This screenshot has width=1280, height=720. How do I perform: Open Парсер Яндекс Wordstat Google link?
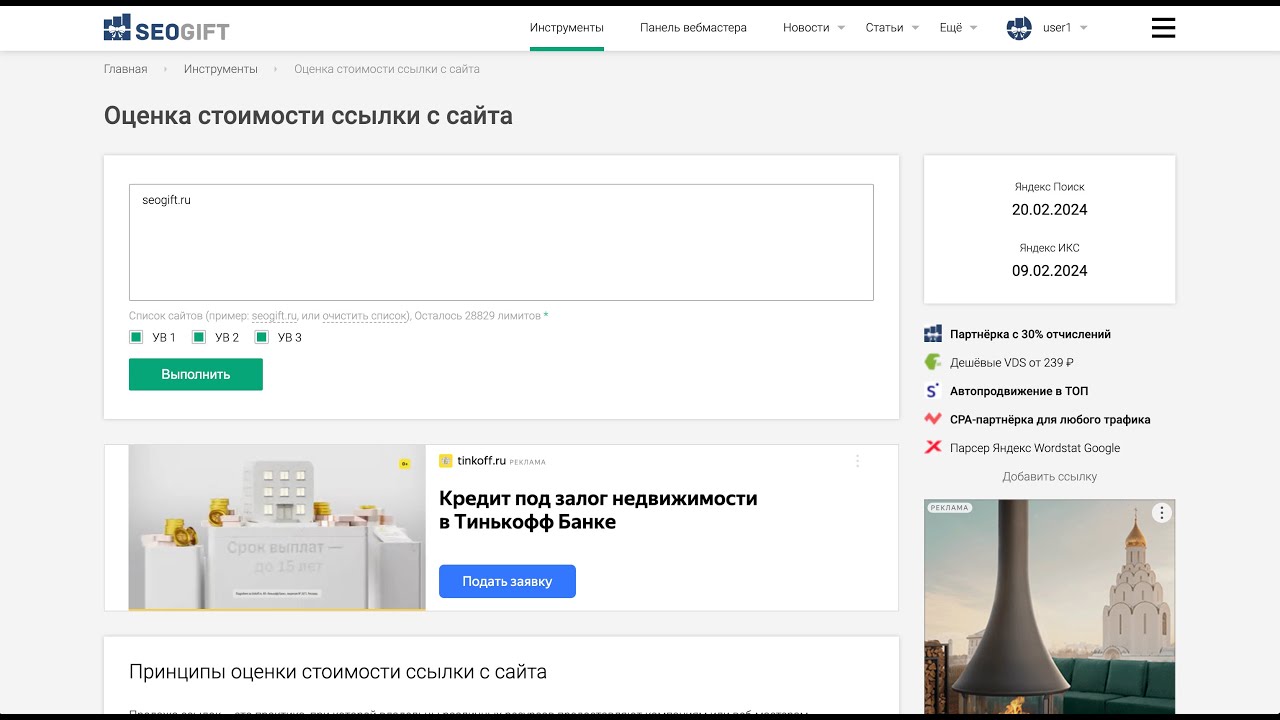[1035, 448]
